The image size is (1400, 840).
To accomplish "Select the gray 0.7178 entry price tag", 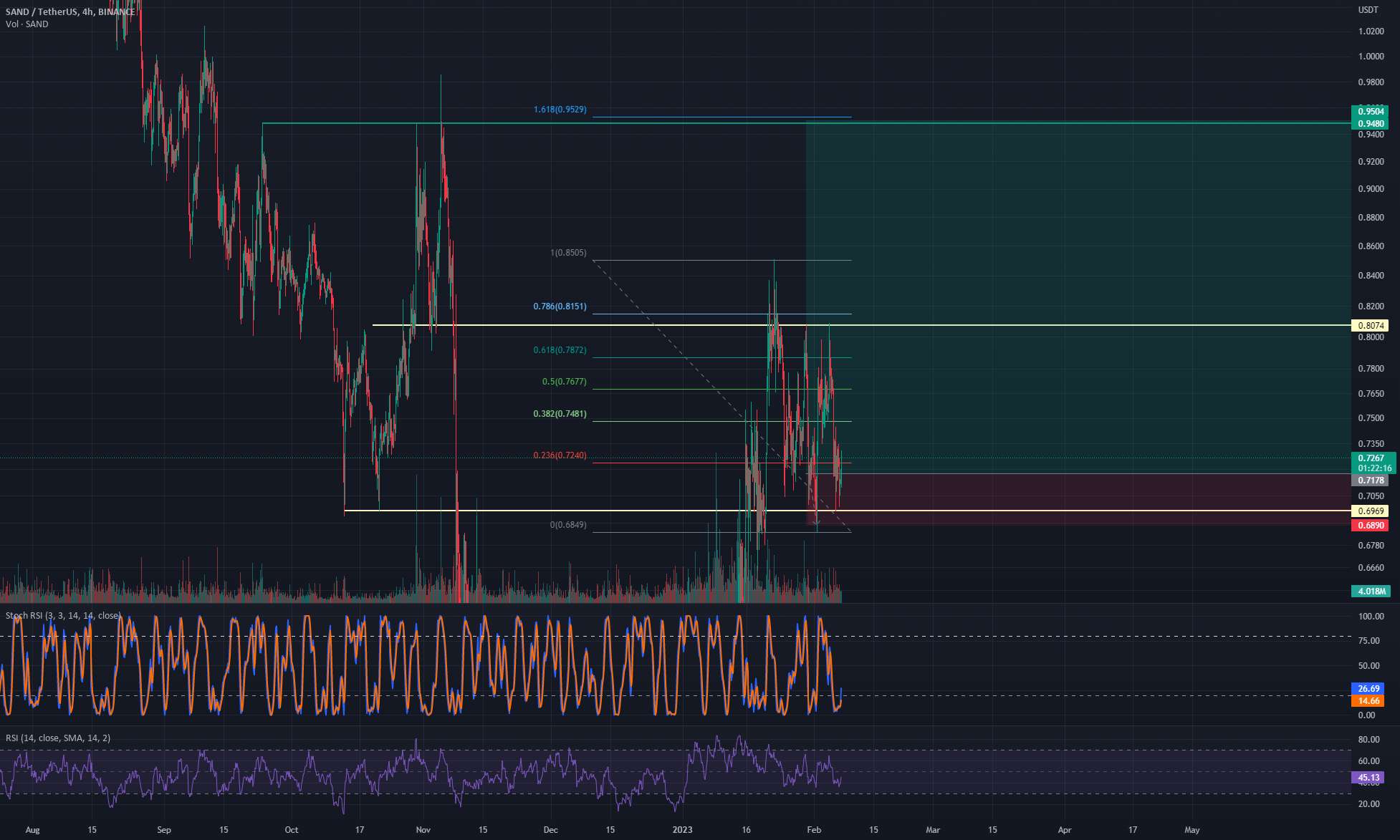I will click(1371, 481).
